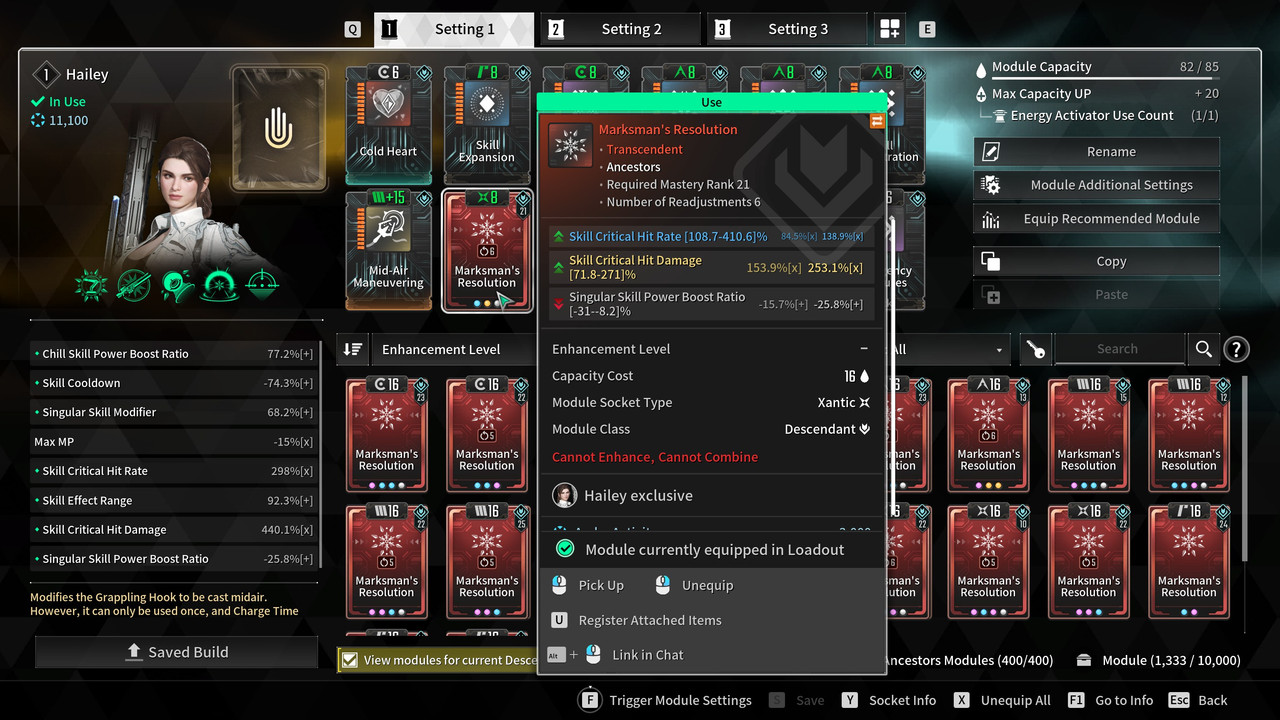Click the Skill Effect Range stat row

pos(175,500)
